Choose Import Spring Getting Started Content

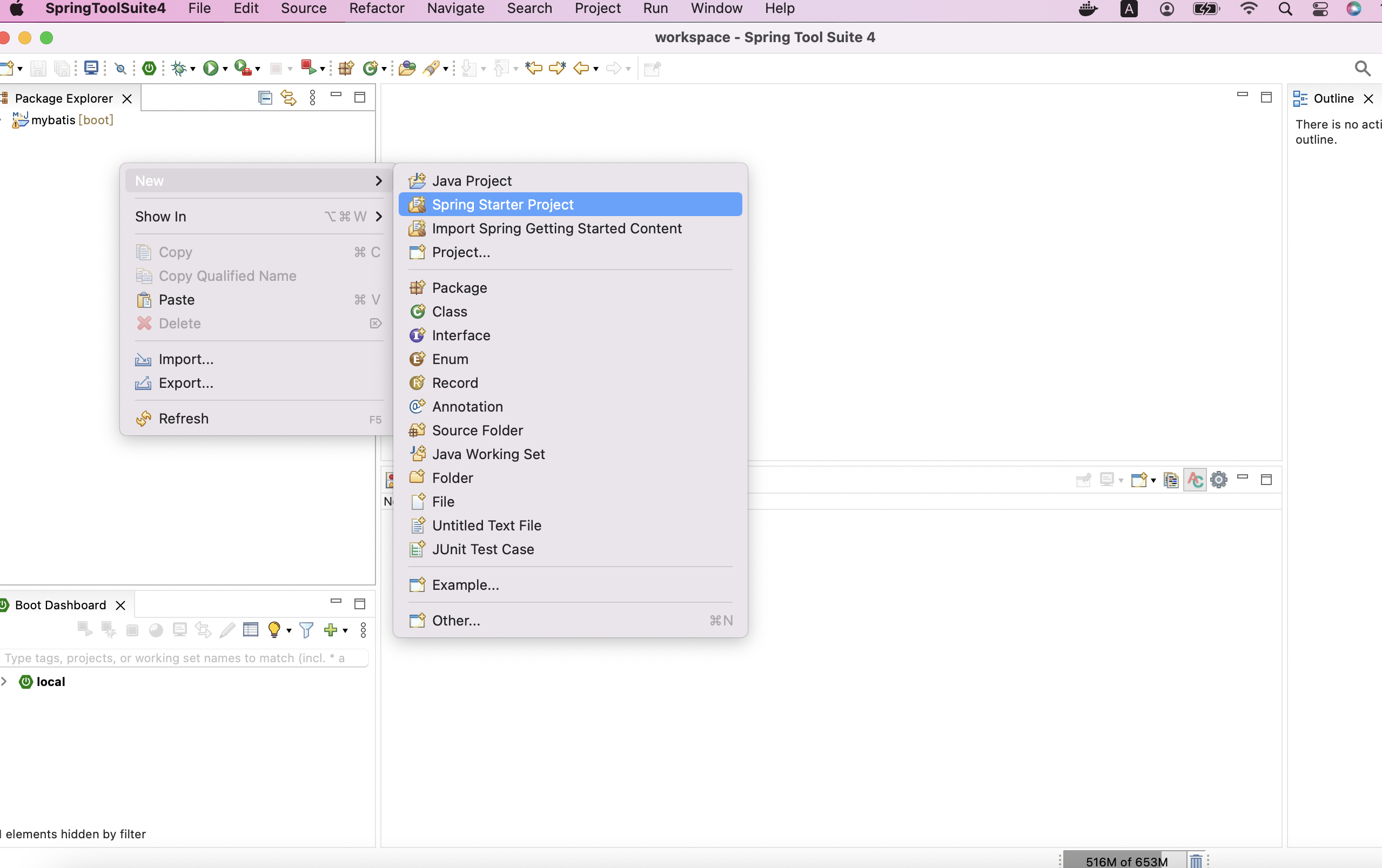click(570, 228)
